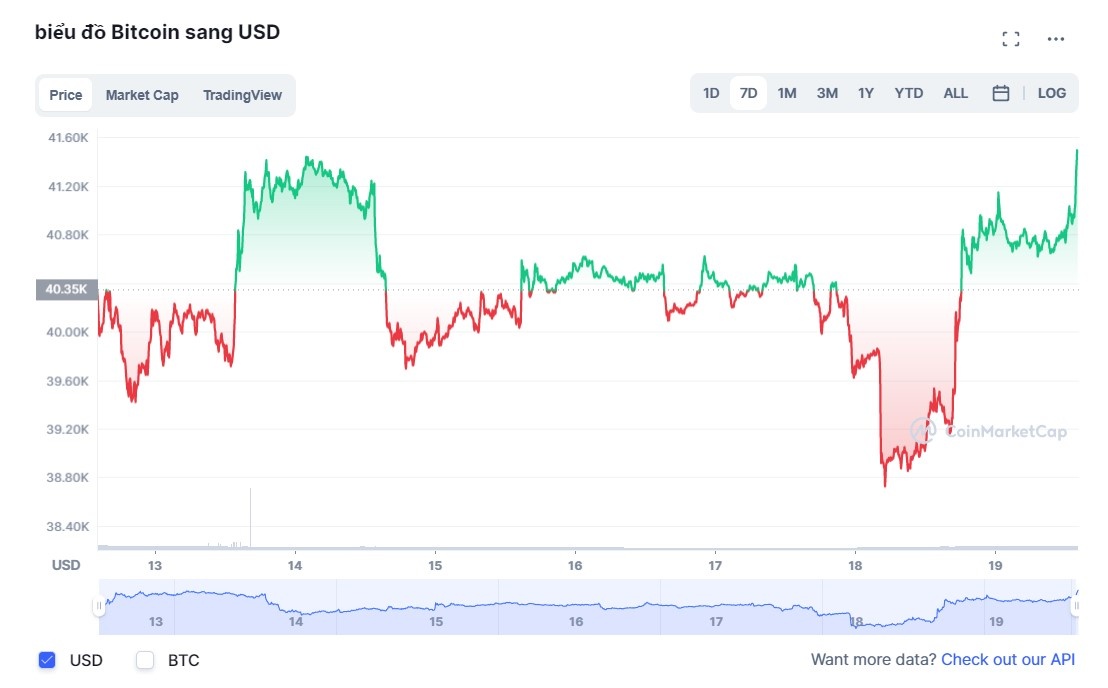The width and height of the screenshot is (1108, 688).
Task: Select the Price chart tab
Action: (x=65, y=94)
